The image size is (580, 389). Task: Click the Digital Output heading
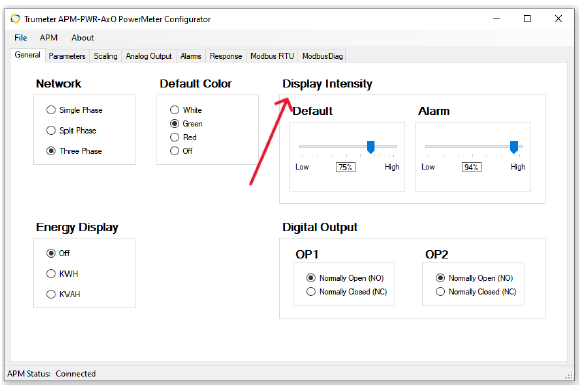click(x=320, y=227)
